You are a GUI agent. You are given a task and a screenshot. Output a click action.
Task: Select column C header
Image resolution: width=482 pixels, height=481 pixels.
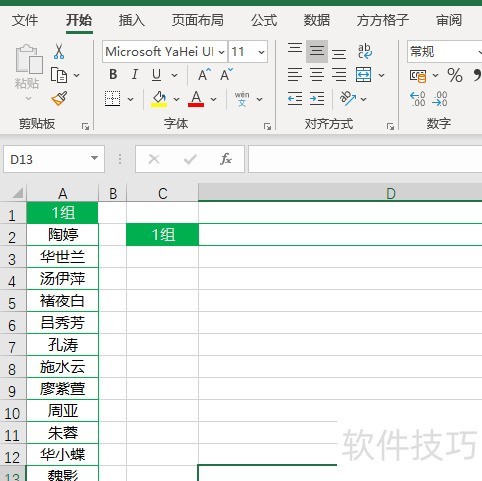162,193
